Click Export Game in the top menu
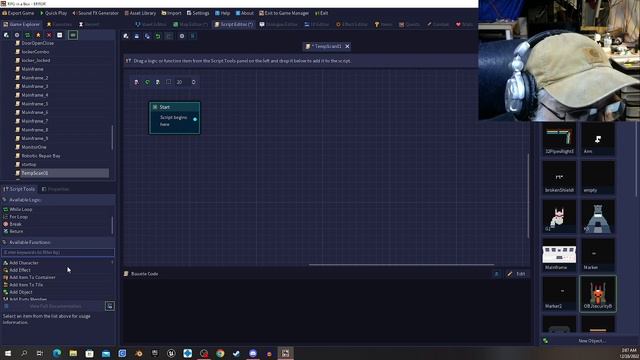Image resolution: width=640 pixels, height=360 pixels. tap(18, 13)
